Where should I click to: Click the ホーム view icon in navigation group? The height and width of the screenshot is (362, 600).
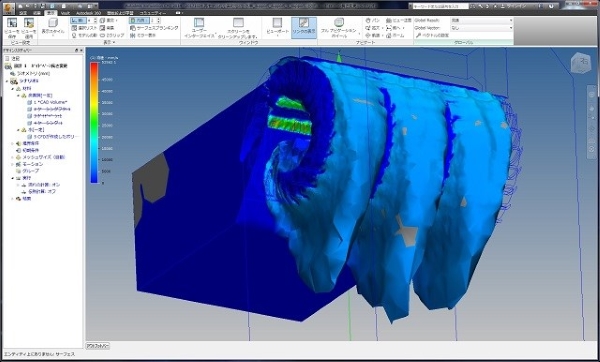coord(396,35)
